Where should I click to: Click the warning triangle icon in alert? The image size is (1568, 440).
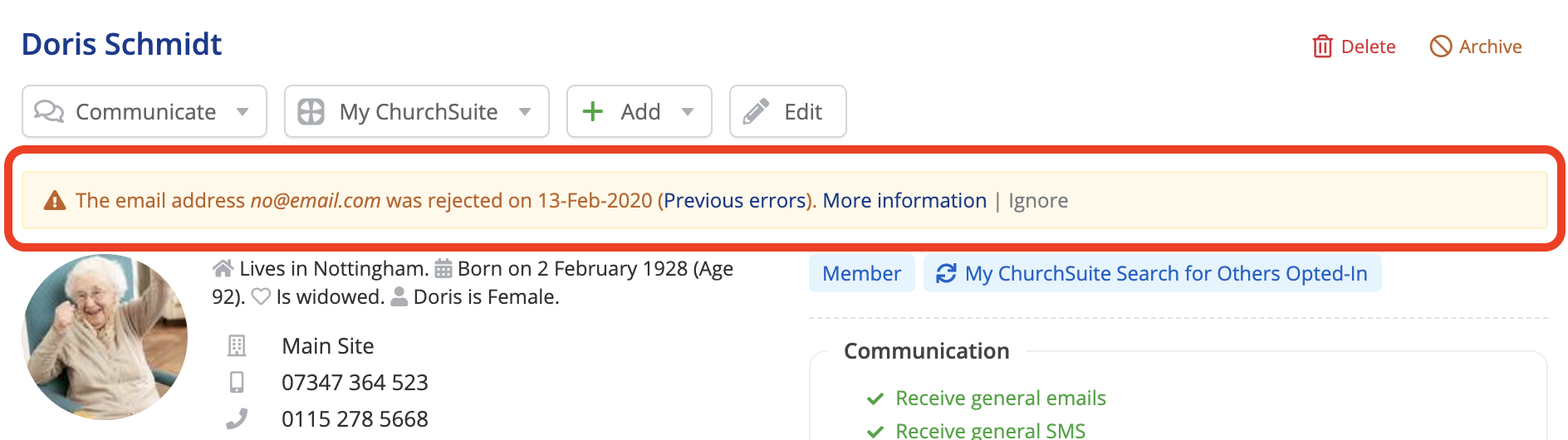pos(55,201)
